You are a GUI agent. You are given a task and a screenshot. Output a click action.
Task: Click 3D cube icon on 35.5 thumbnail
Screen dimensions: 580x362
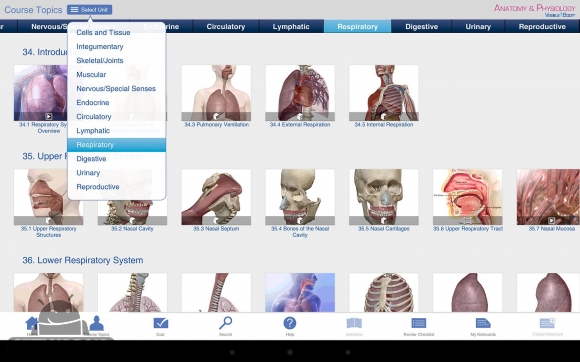pyautogui.click(x=384, y=221)
